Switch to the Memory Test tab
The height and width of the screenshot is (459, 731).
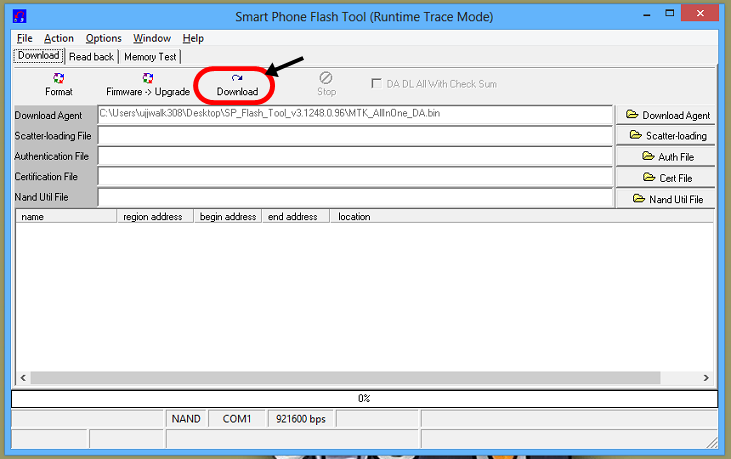click(x=150, y=57)
